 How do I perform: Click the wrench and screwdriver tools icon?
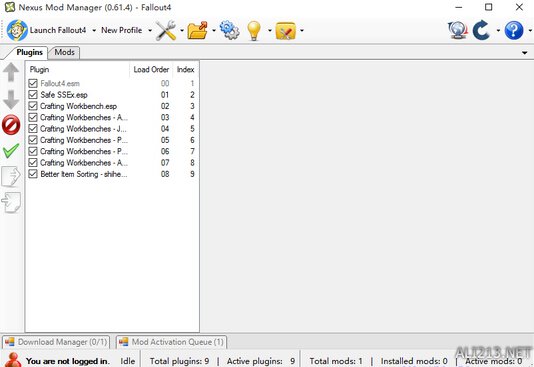pos(166,30)
